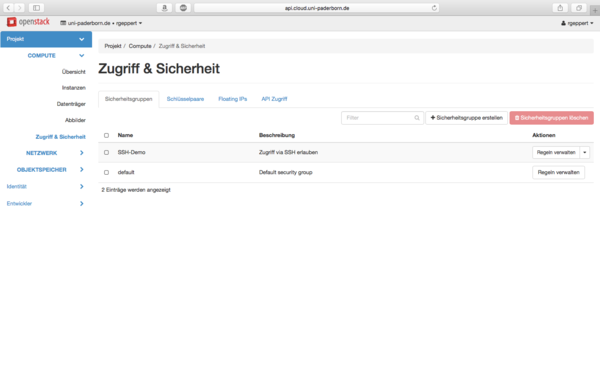This screenshot has width=600, height=375.
Task: Click Sicherheitsgruppen löschen button
Action: point(551,118)
